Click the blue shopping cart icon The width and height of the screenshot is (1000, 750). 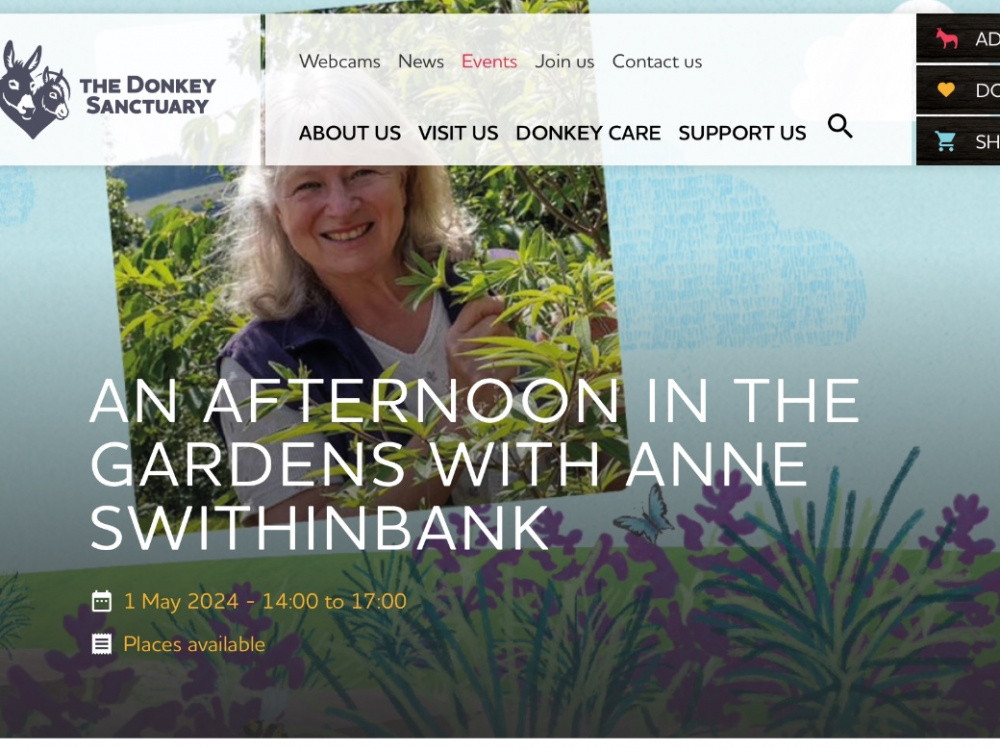tap(946, 141)
